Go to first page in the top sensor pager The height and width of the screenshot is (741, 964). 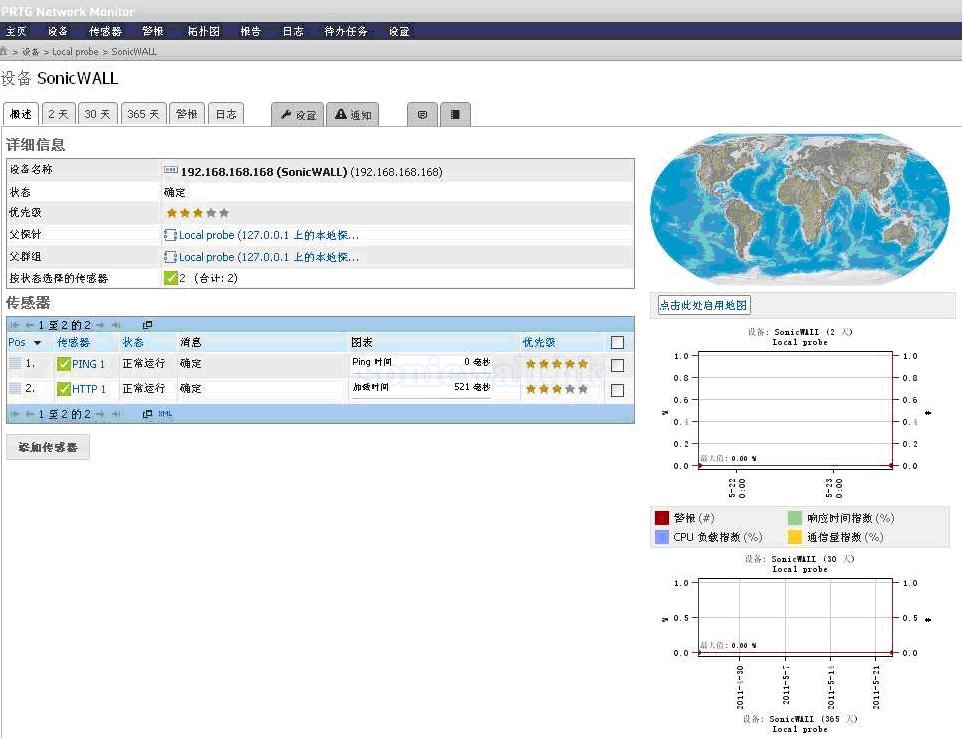pyautogui.click(x=15, y=325)
